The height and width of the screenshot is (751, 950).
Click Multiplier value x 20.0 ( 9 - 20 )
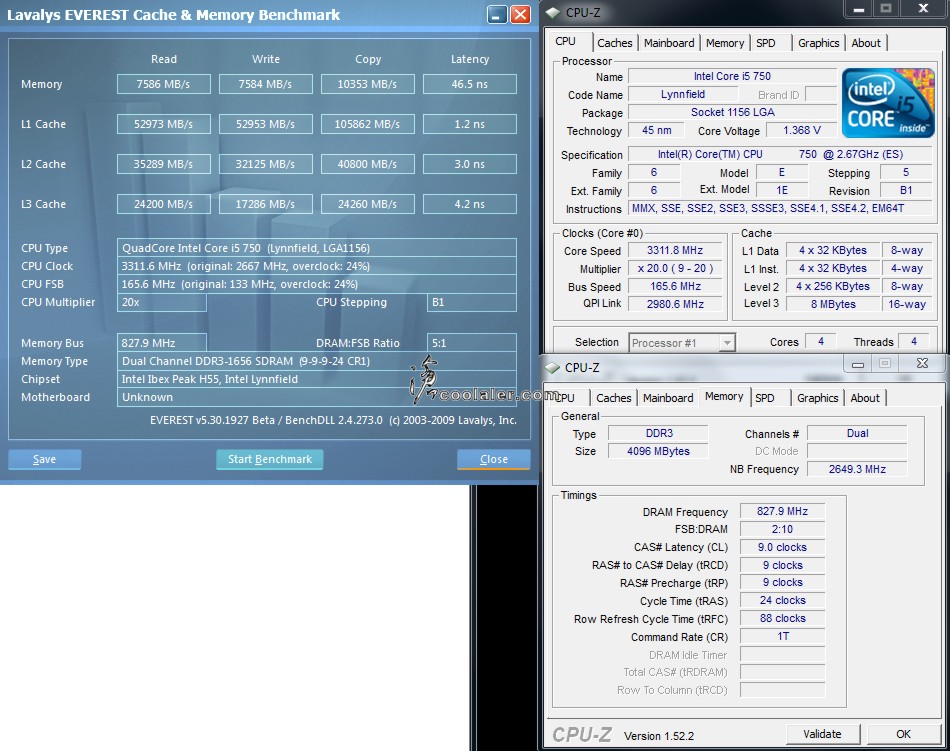(x=674, y=268)
